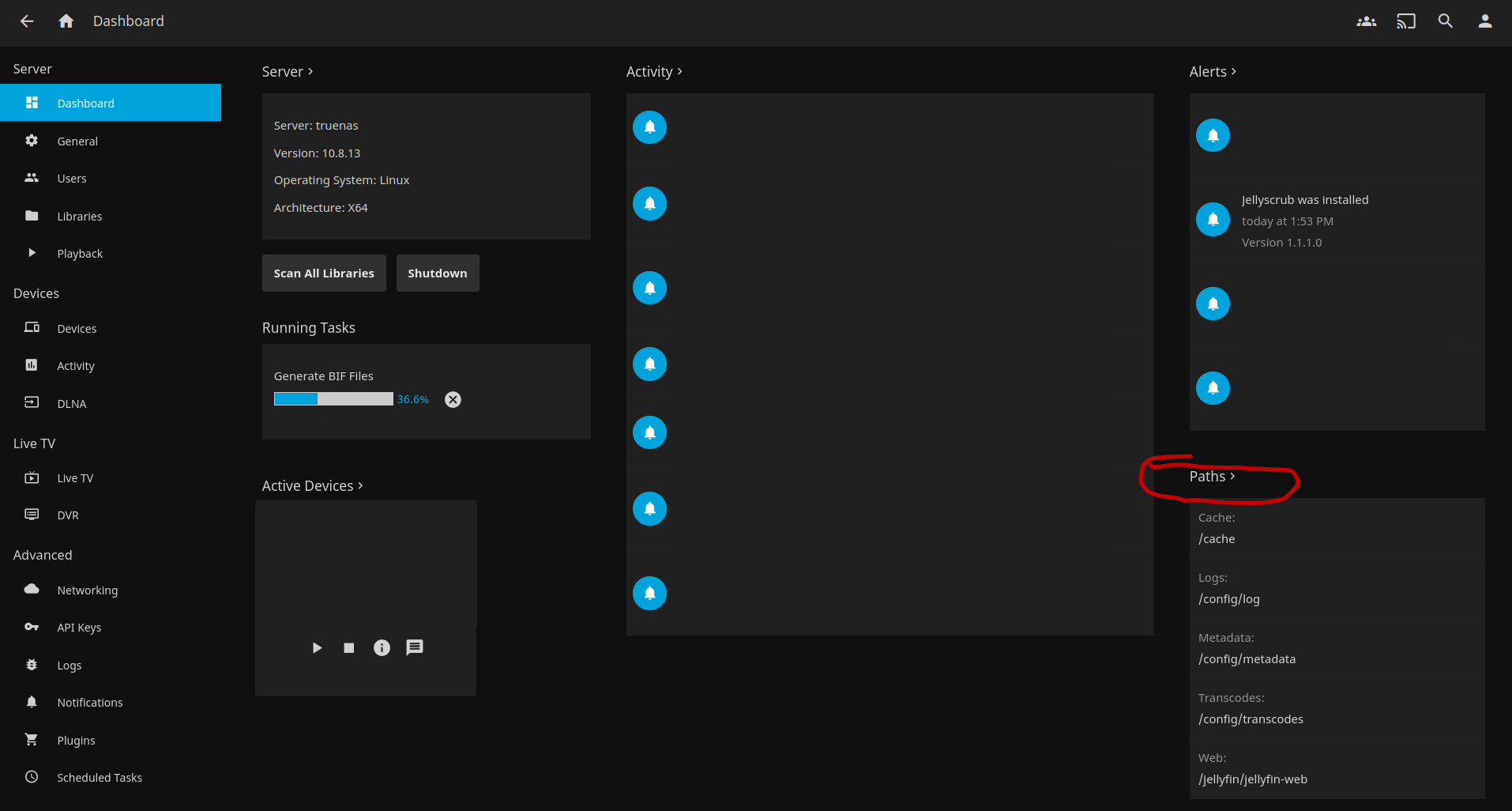Expand the Alerts section header
This screenshot has height=811, width=1512.
point(1213,72)
